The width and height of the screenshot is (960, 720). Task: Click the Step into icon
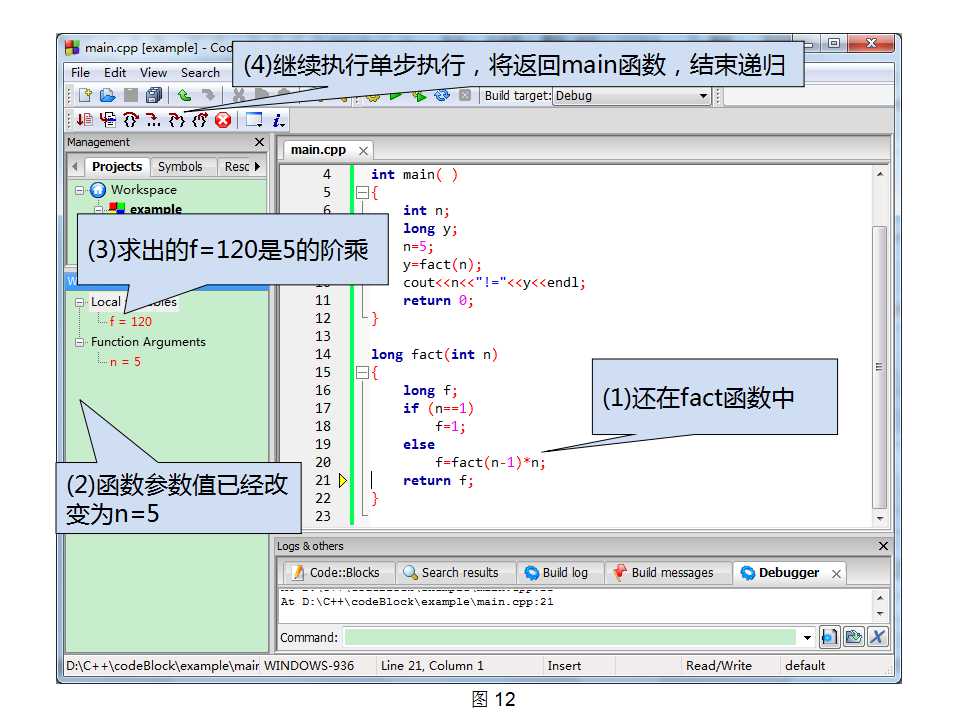pos(176,120)
